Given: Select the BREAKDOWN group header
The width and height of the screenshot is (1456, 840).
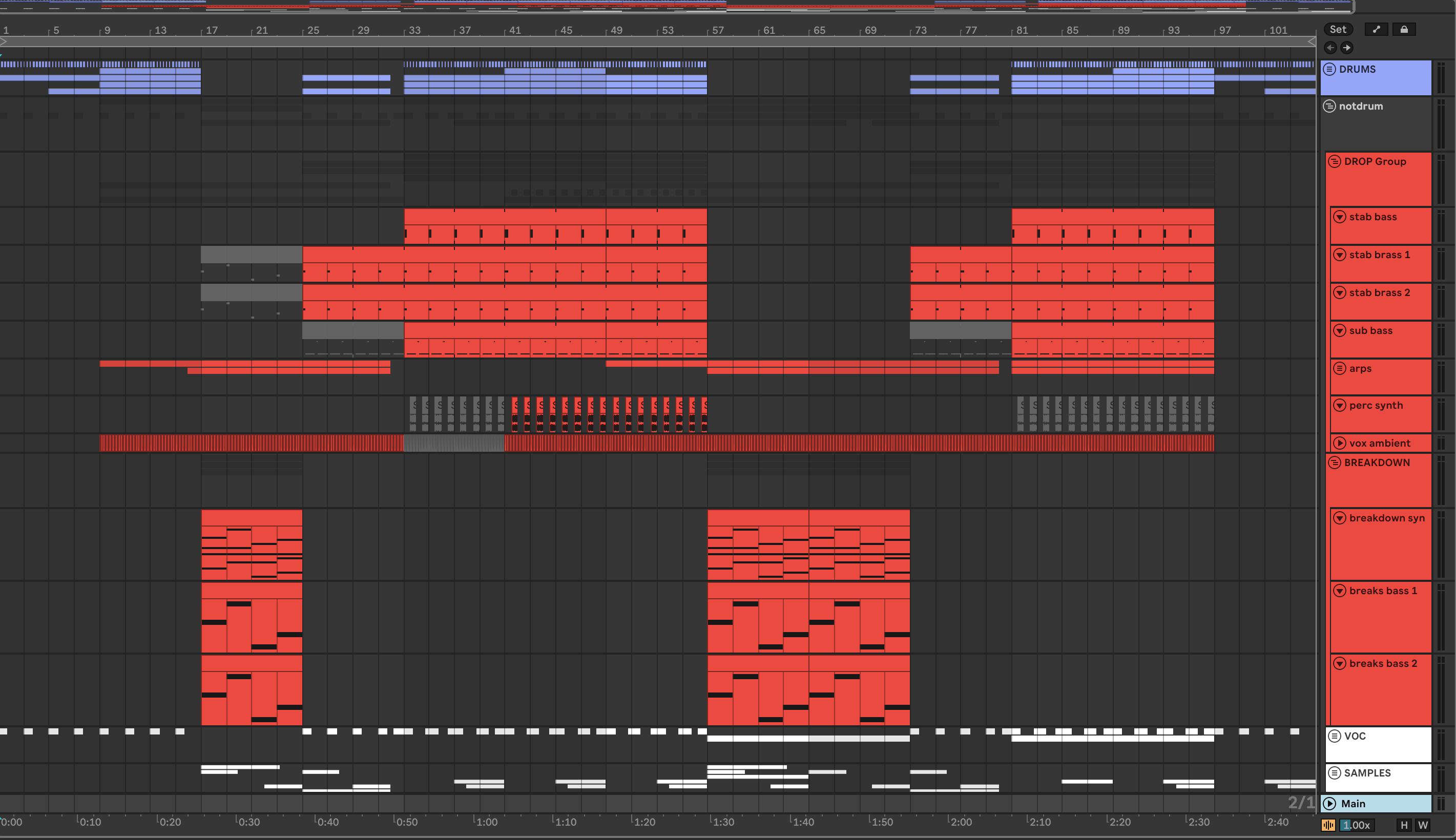Looking at the screenshot, I should point(1379,480).
